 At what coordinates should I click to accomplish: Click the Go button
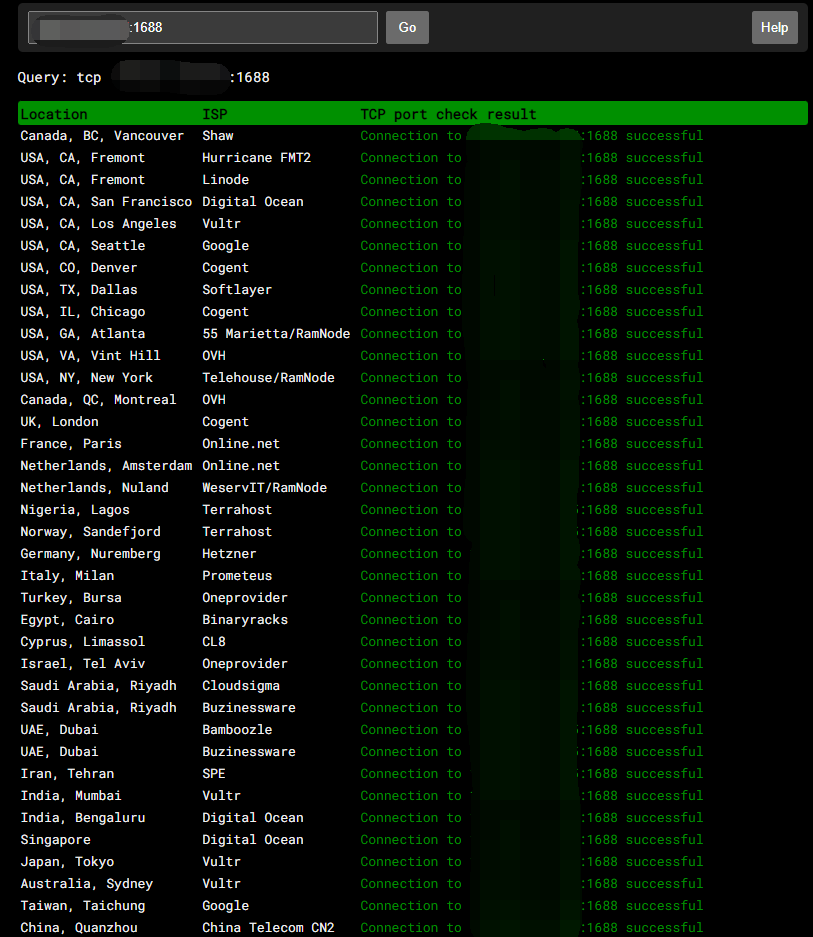(407, 28)
